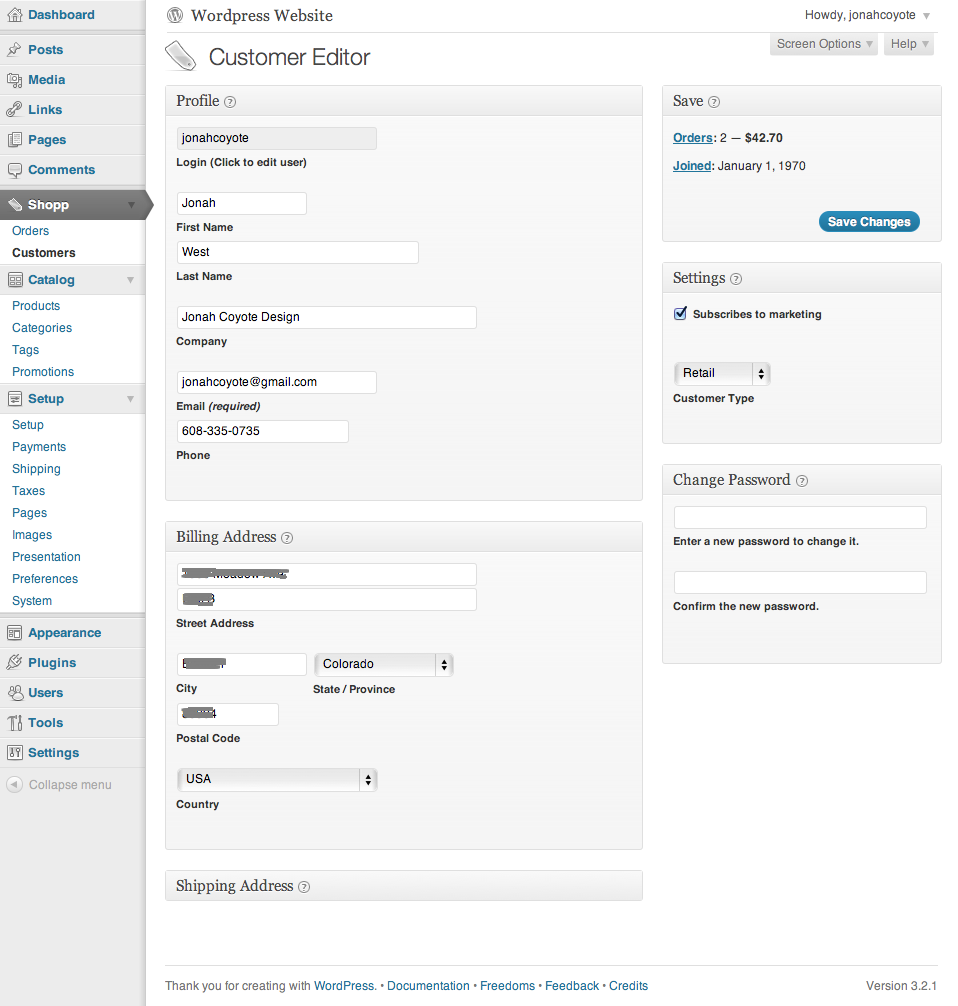Click the Posts pushpin icon
This screenshot has height=1006, width=958.
point(14,49)
